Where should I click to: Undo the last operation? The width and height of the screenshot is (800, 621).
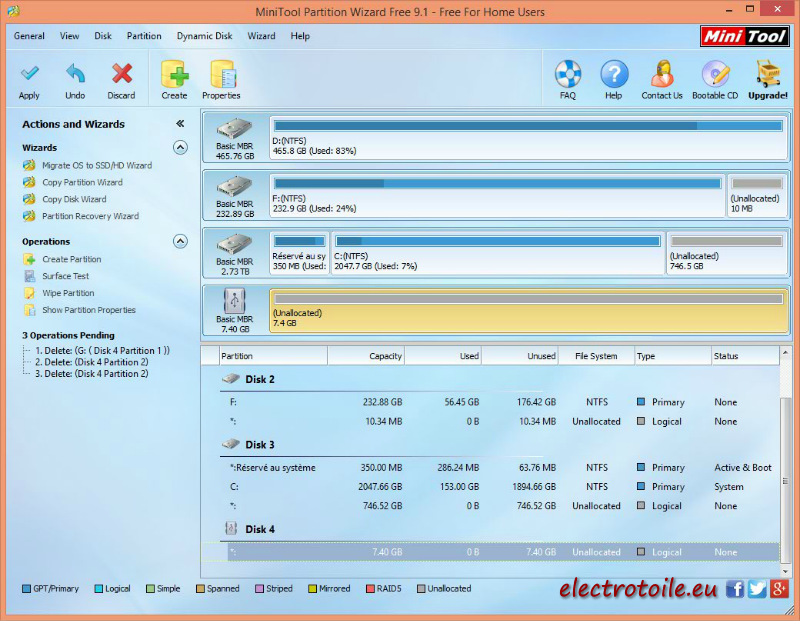click(x=75, y=81)
